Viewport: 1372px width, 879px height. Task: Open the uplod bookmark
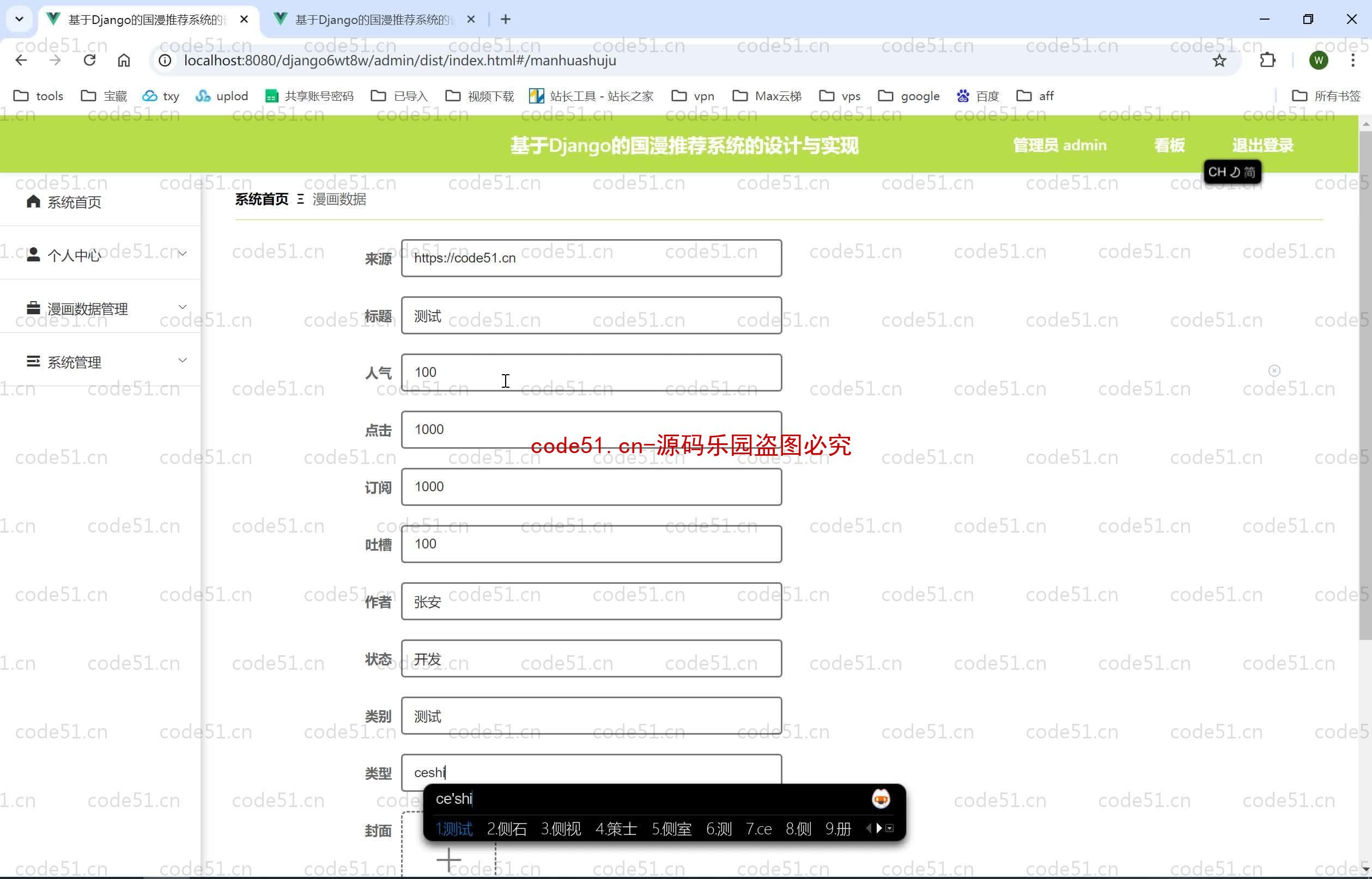222,96
